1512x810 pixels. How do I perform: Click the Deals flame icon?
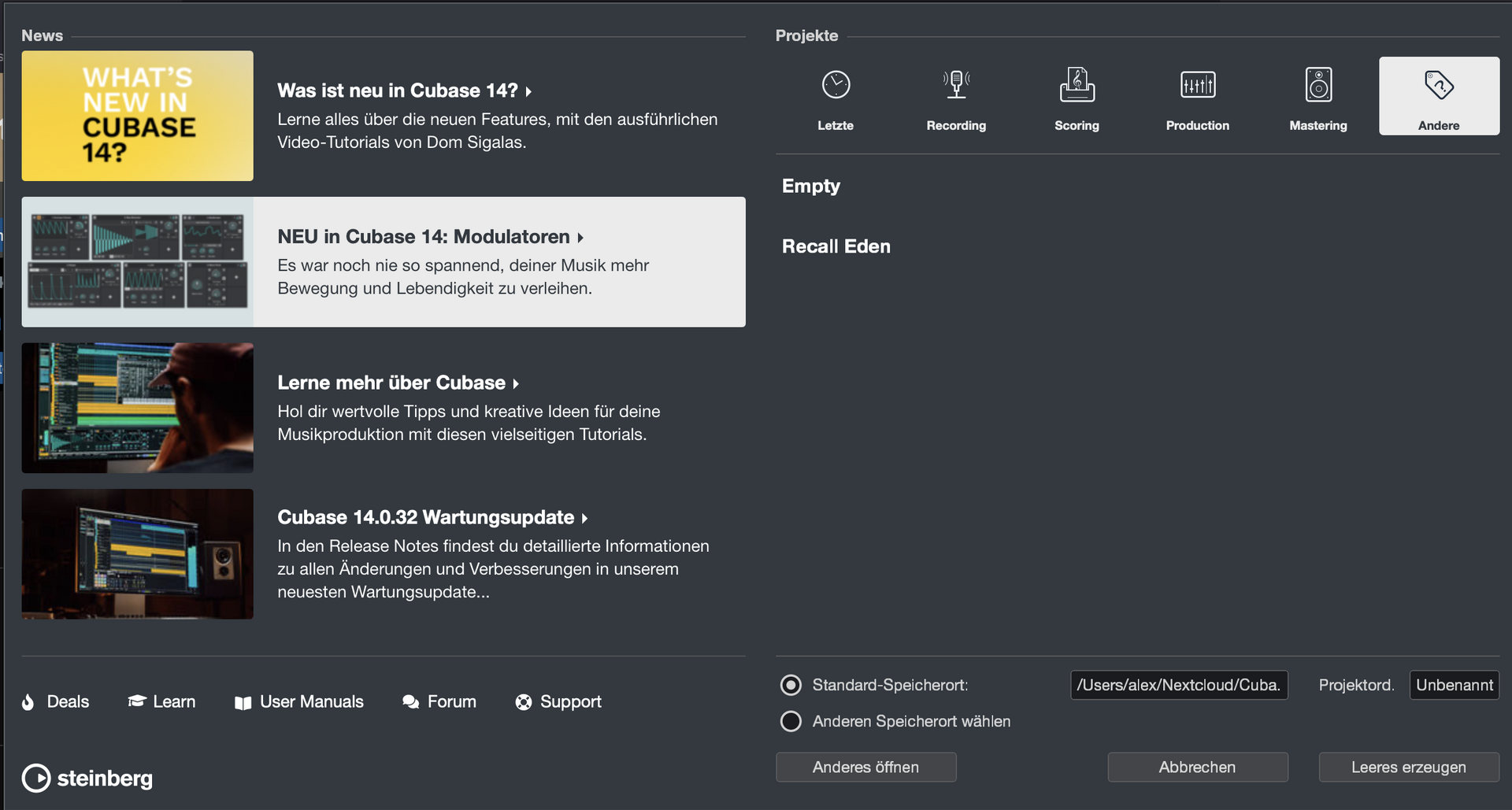pyautogui.click(x=28, y=702)
